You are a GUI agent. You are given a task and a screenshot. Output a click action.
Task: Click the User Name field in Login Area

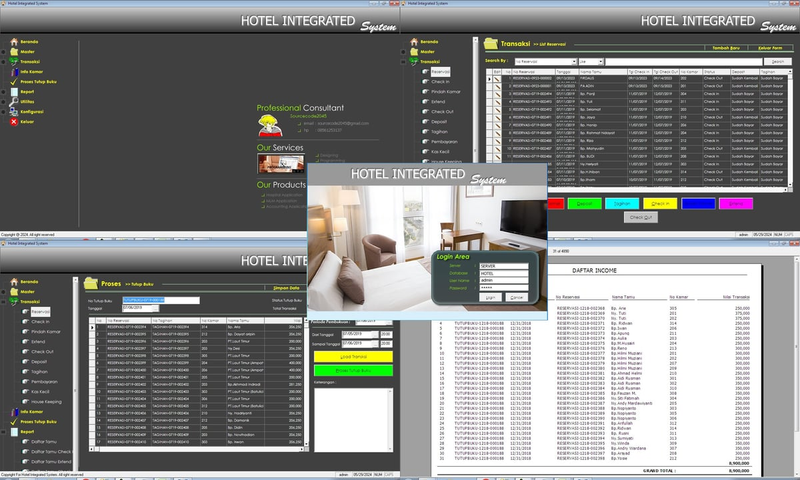pos(504,281)
